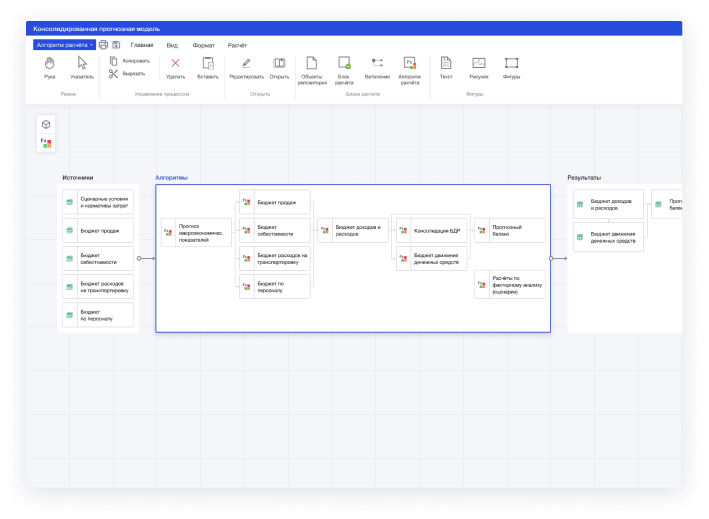This screenshot has height=519, width=709.
Task: Switch to the Вид tab
Action: point(172,45)
